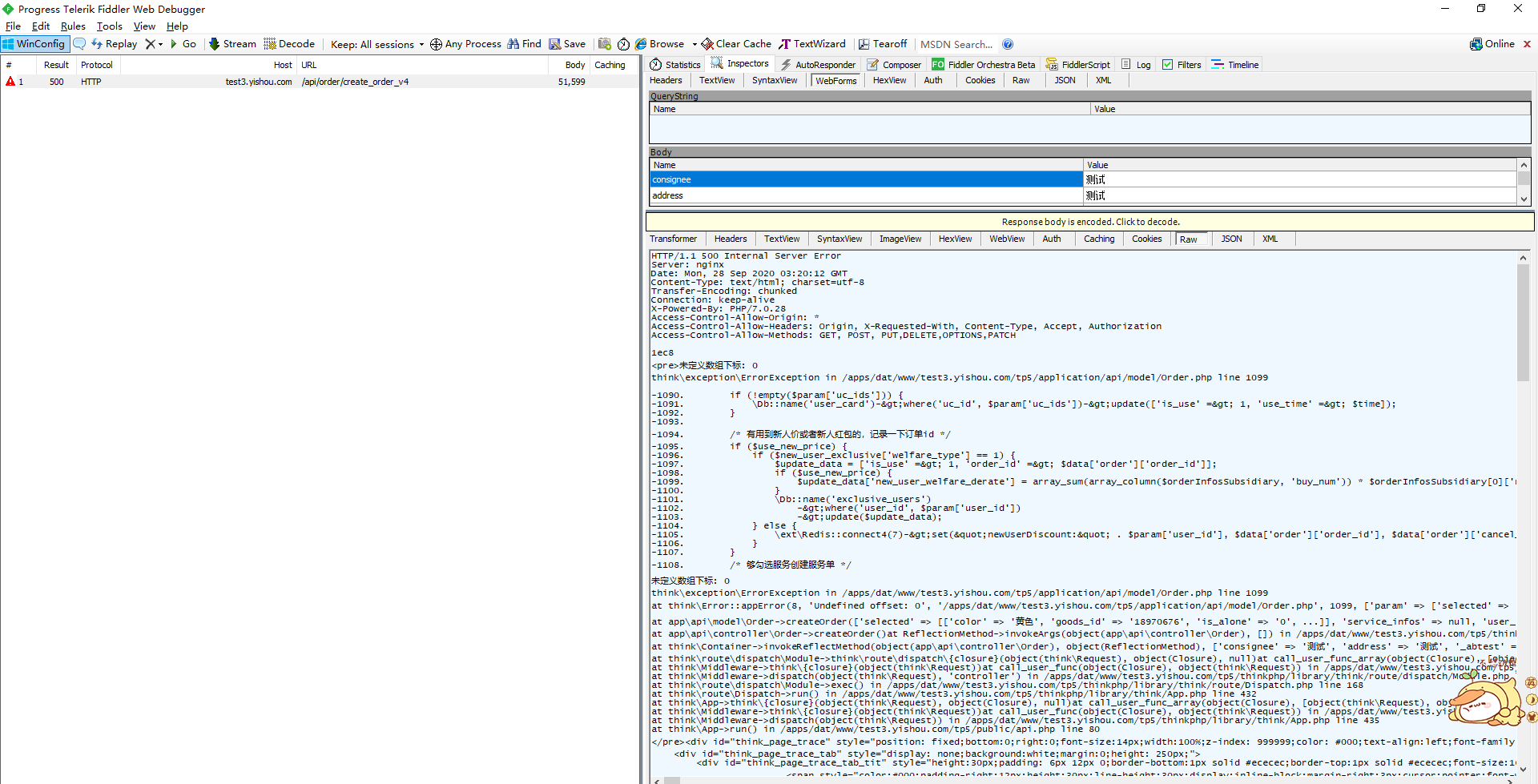Open the Browse dropdown arrow

pyautogui.click(x=695, y=44)
